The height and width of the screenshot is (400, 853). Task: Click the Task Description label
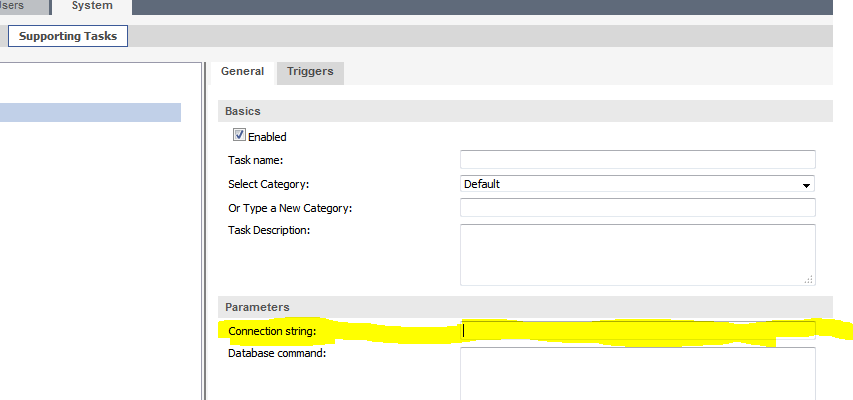point(269,231)
